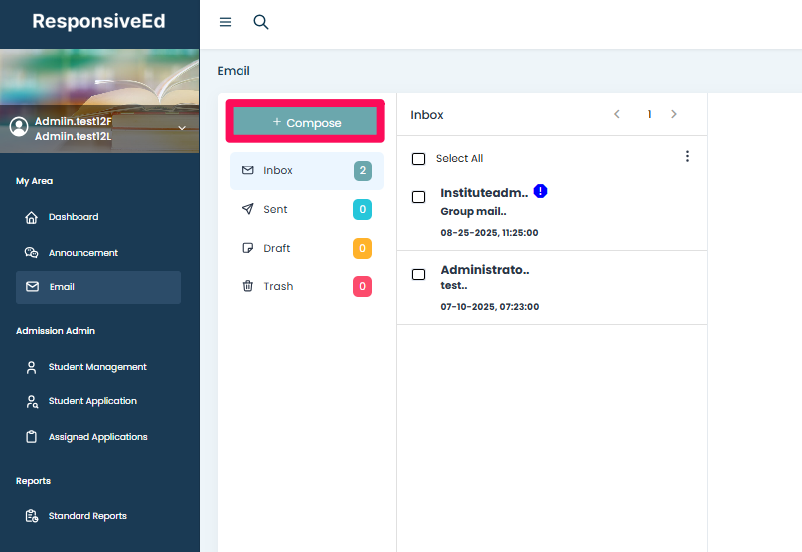Tick checkbox for Instituteadm.. email
The image size is (802, 552).
[x=419, y=197]
